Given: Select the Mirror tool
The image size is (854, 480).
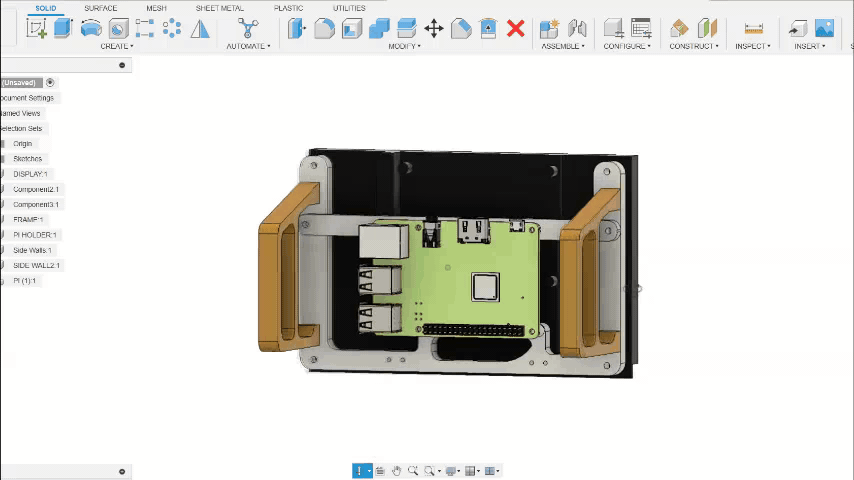Looking at the screenshot, I should point(200,28).
